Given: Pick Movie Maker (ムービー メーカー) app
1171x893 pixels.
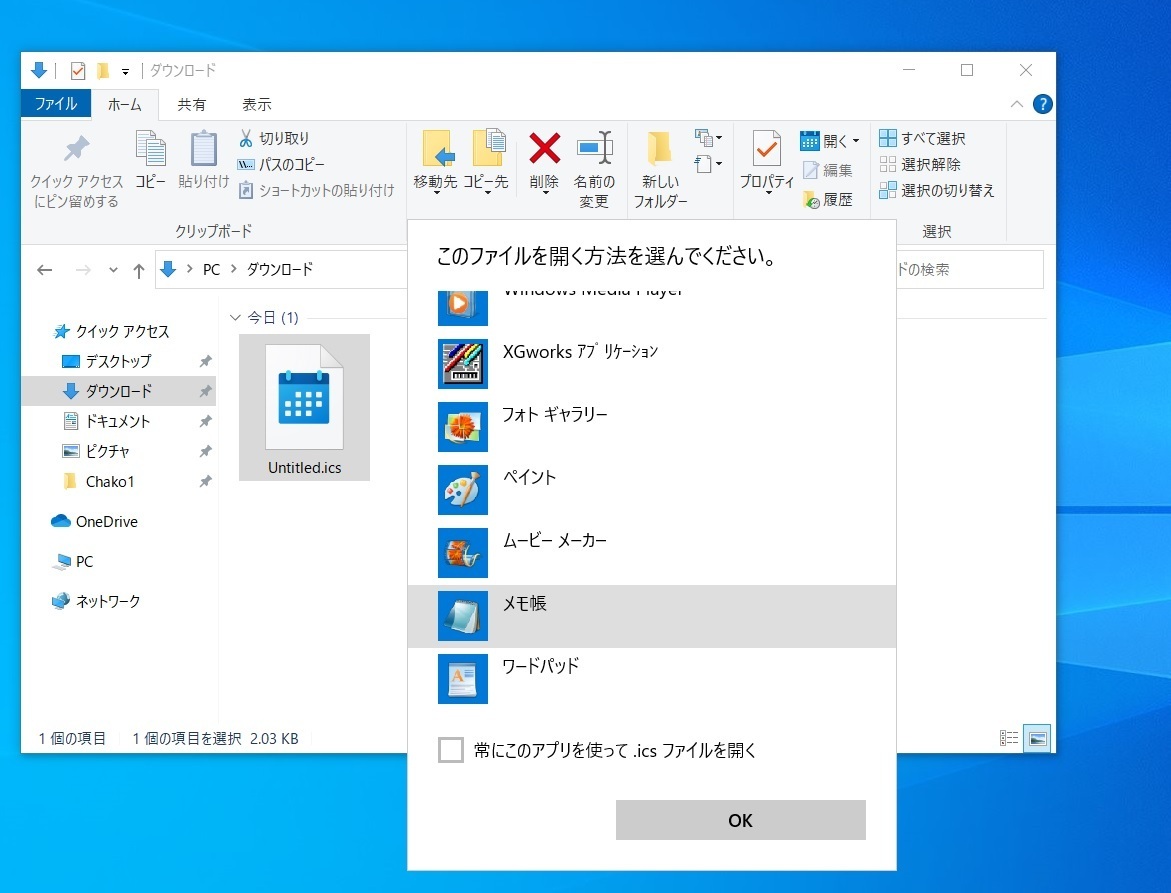Looking at the screenshot, I should point(463,553).
